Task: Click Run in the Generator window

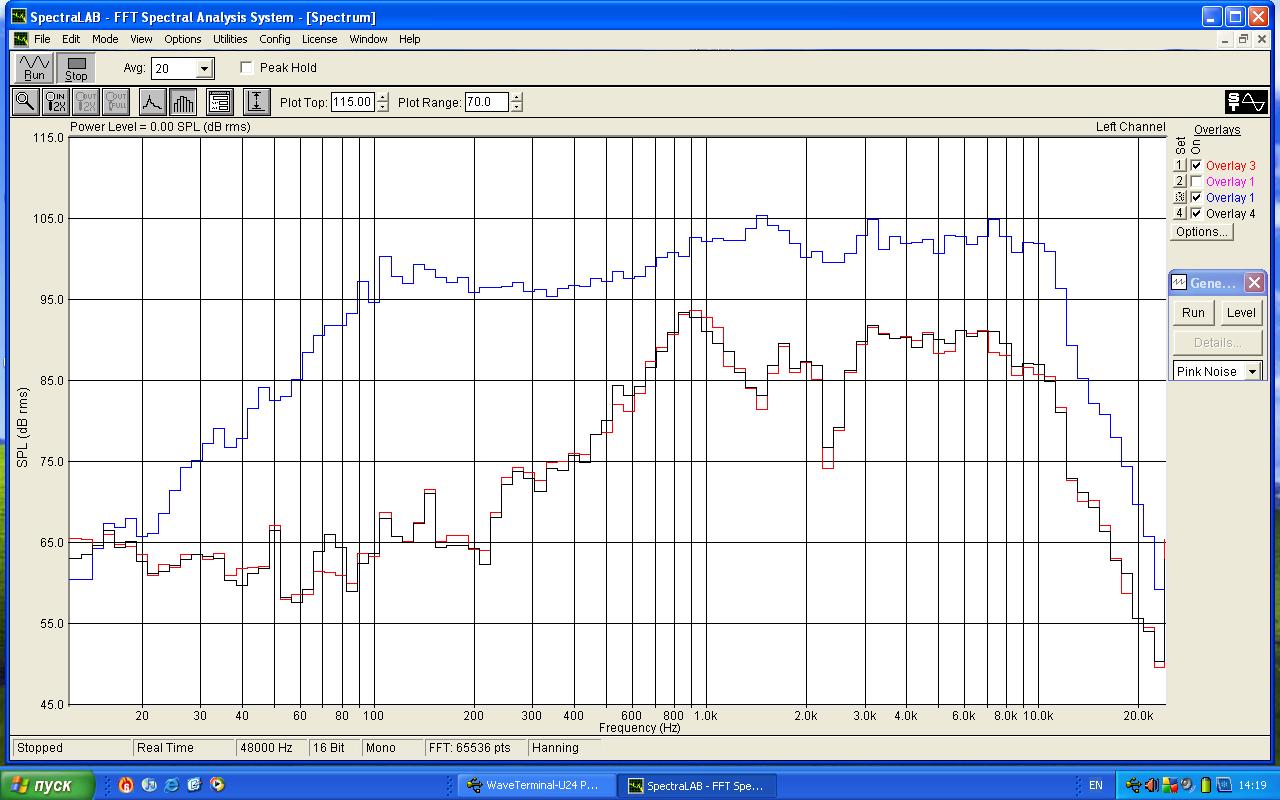Action: click(1193, 313)
